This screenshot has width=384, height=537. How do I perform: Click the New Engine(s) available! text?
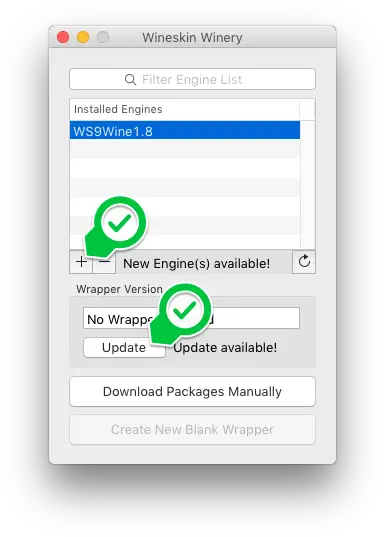tap(197, 263)
